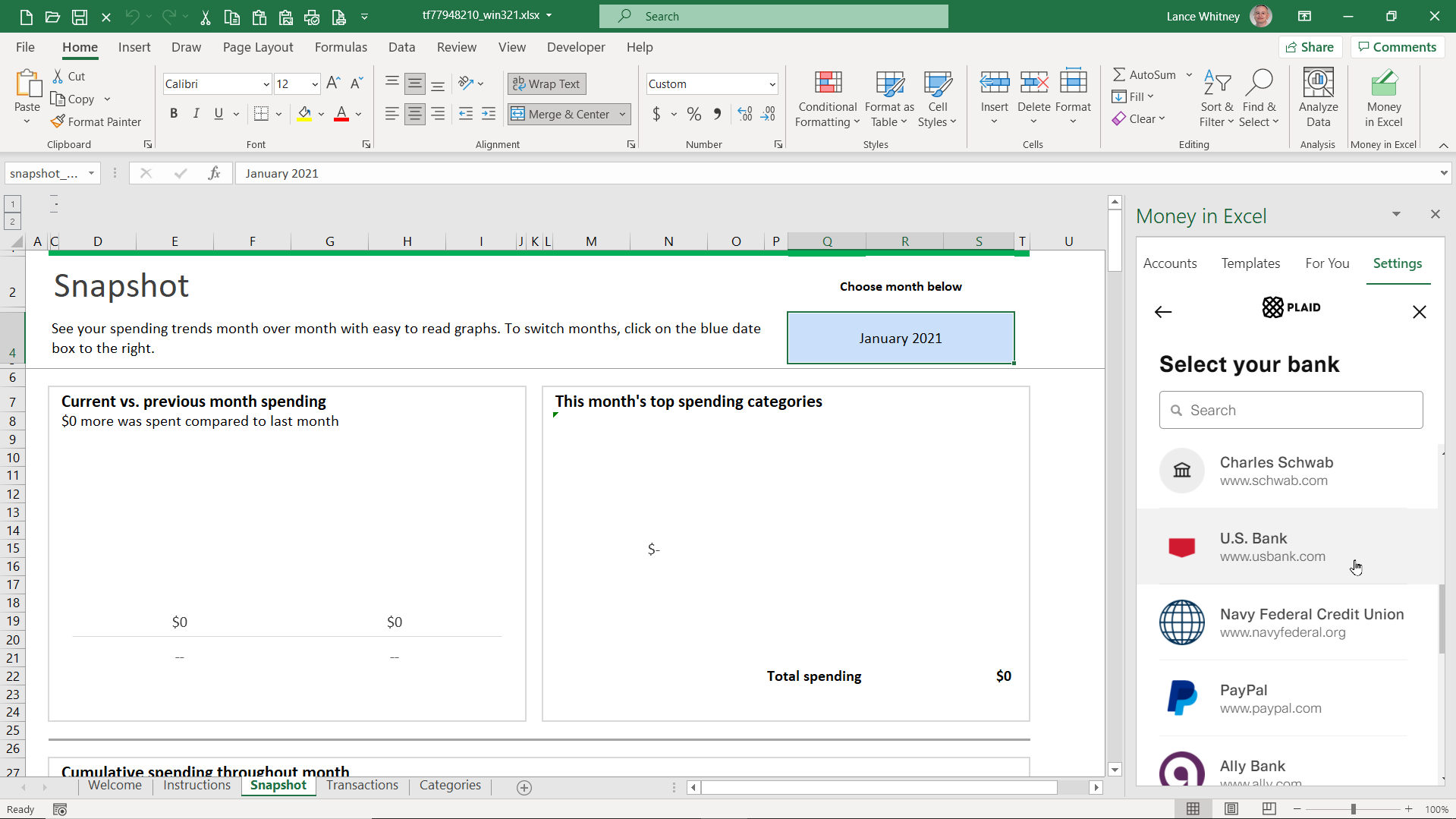Screen dimensions: 1456x819
Task: Switch to the Categories sheet tab
Action: tap(450, 785)
